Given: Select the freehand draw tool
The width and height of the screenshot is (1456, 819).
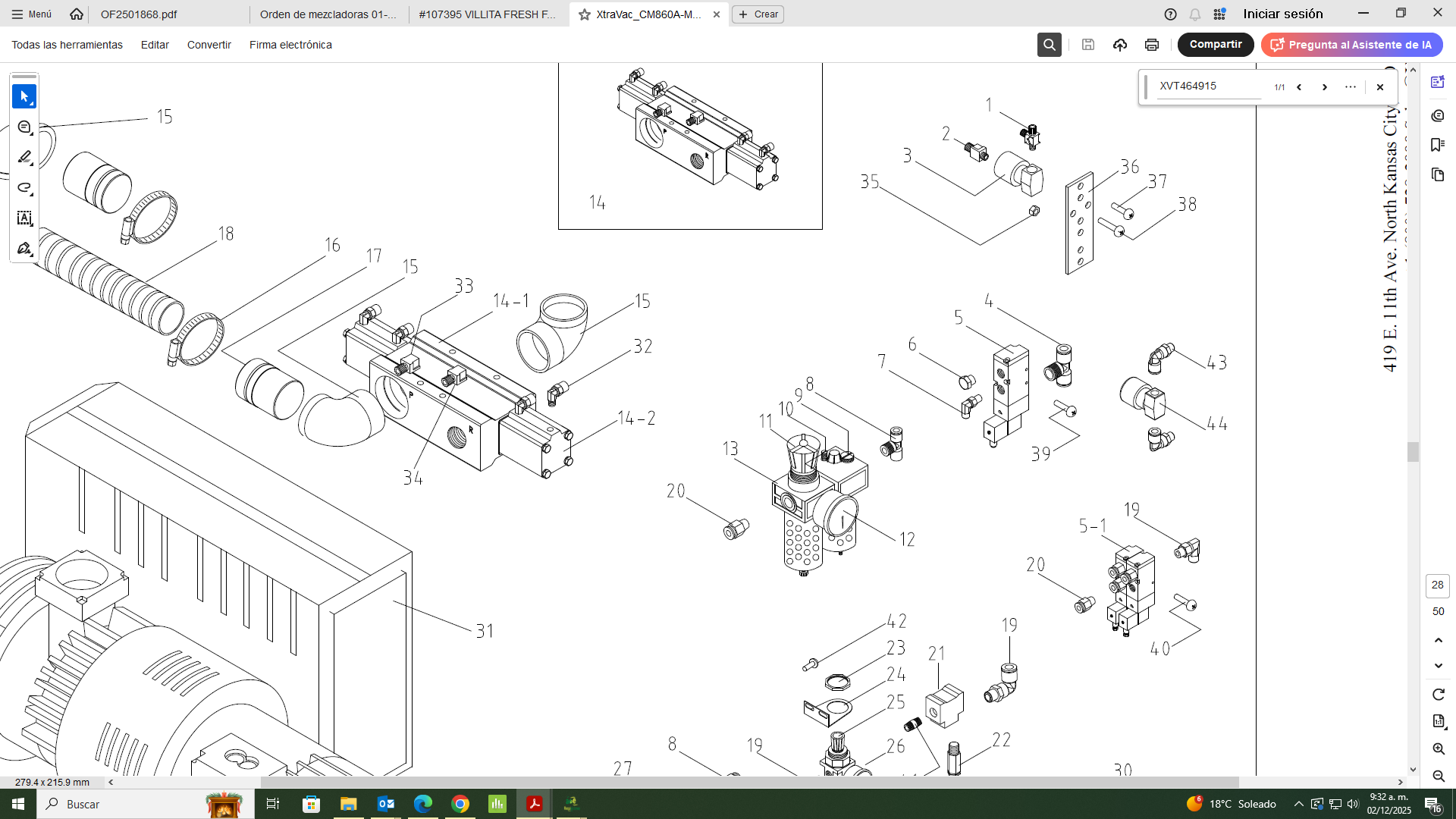Looking at the screenshot, I should coord(24,188).
